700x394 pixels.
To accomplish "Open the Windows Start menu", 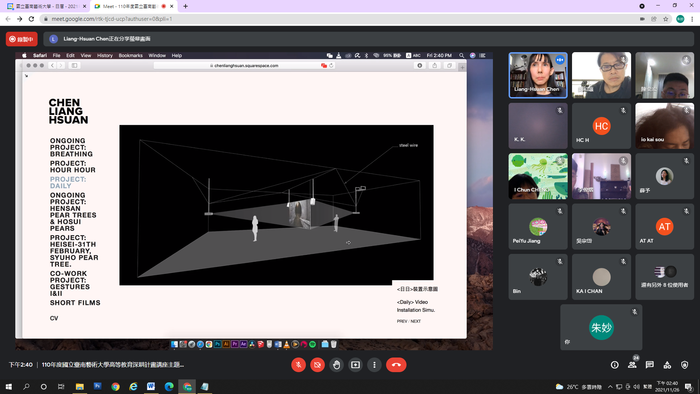I will 8,386.
